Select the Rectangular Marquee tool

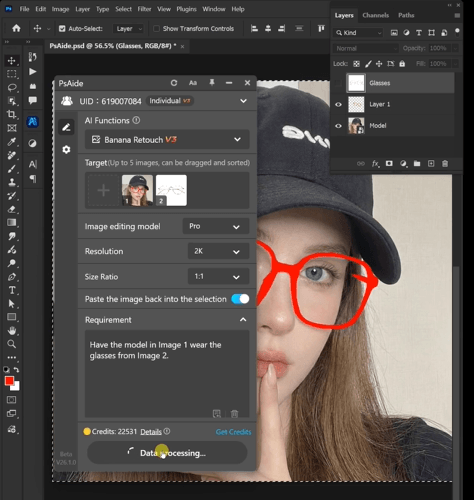click(x=12, y=74)
